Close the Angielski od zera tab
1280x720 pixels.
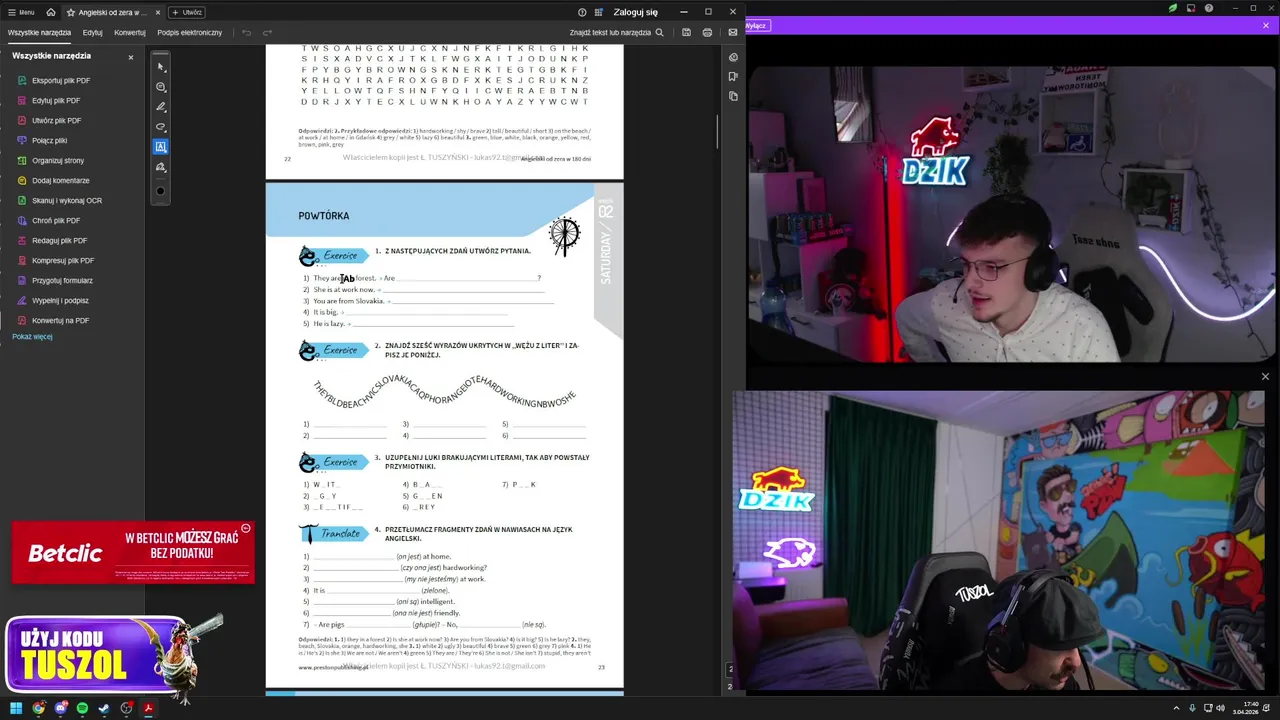[157, 12]
